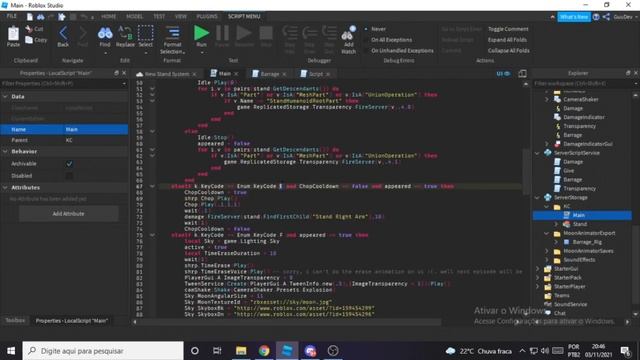The width and height of the screenshot is (640, 360).
Task: Toggle the Disabled checkbox
Action: (69, 176)
